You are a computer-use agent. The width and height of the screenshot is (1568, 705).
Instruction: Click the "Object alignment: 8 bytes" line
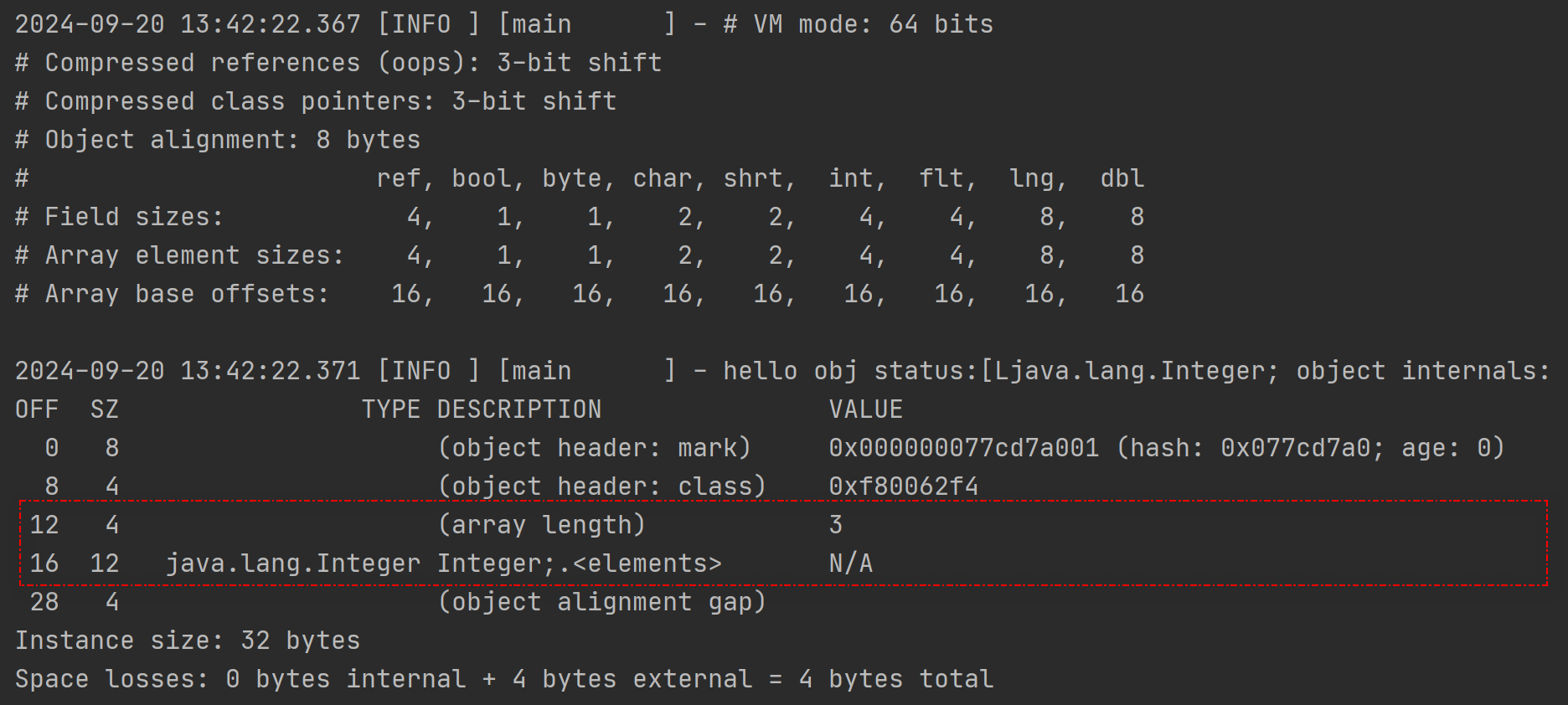tap(218, 140)
